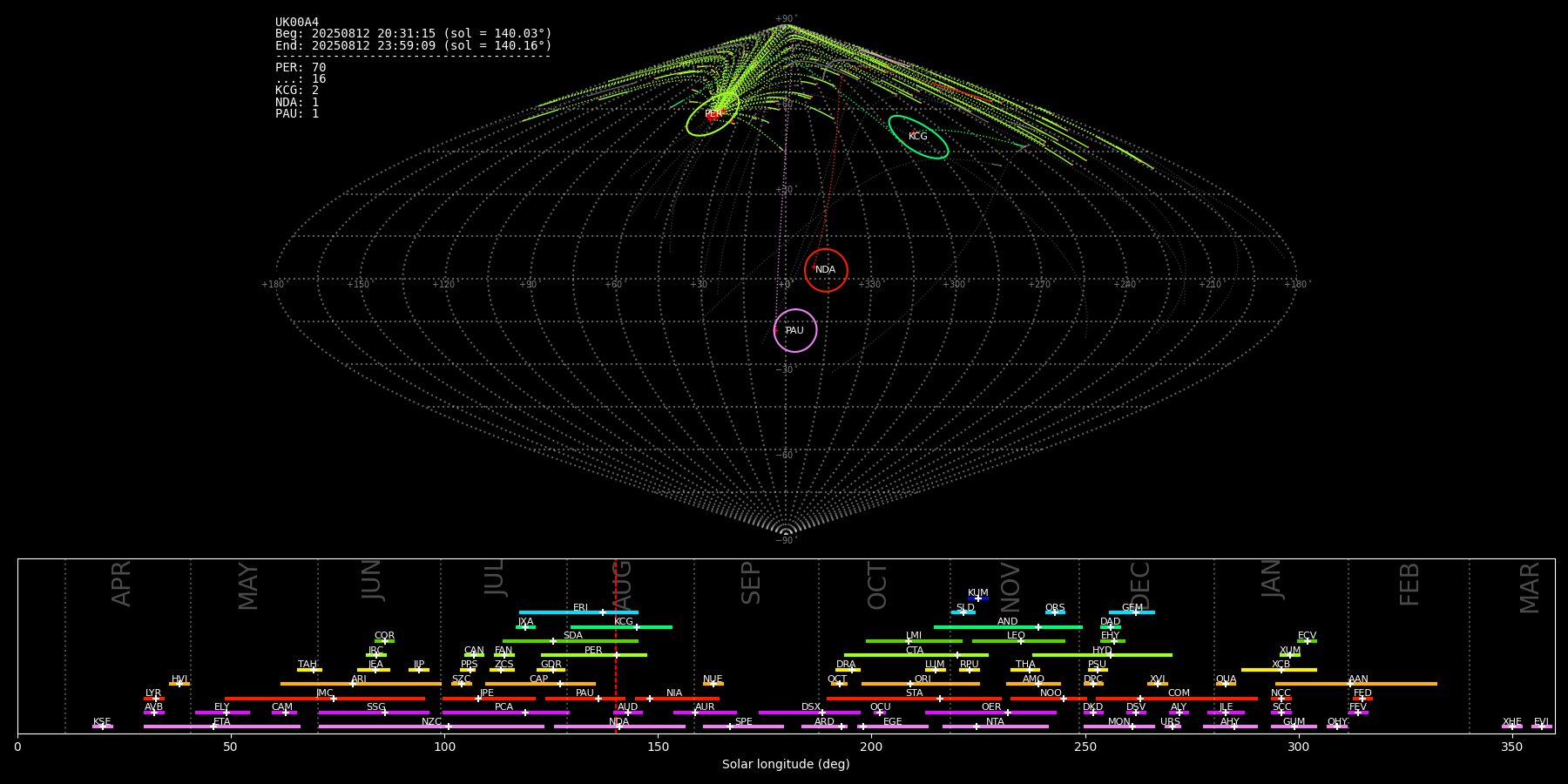Click the HYD shower bar
Viewport: 1568px width, 784px height.
click(x=1102, y=655)
